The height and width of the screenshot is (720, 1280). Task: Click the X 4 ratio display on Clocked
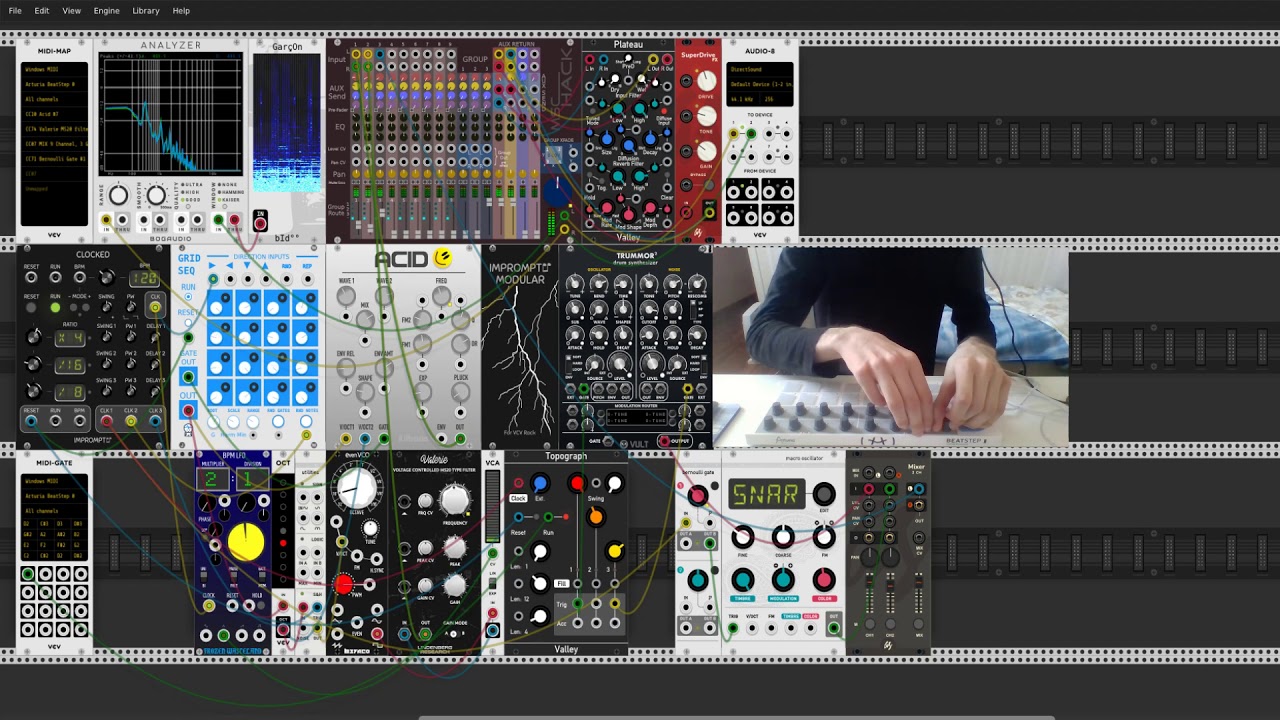(69, 339)
